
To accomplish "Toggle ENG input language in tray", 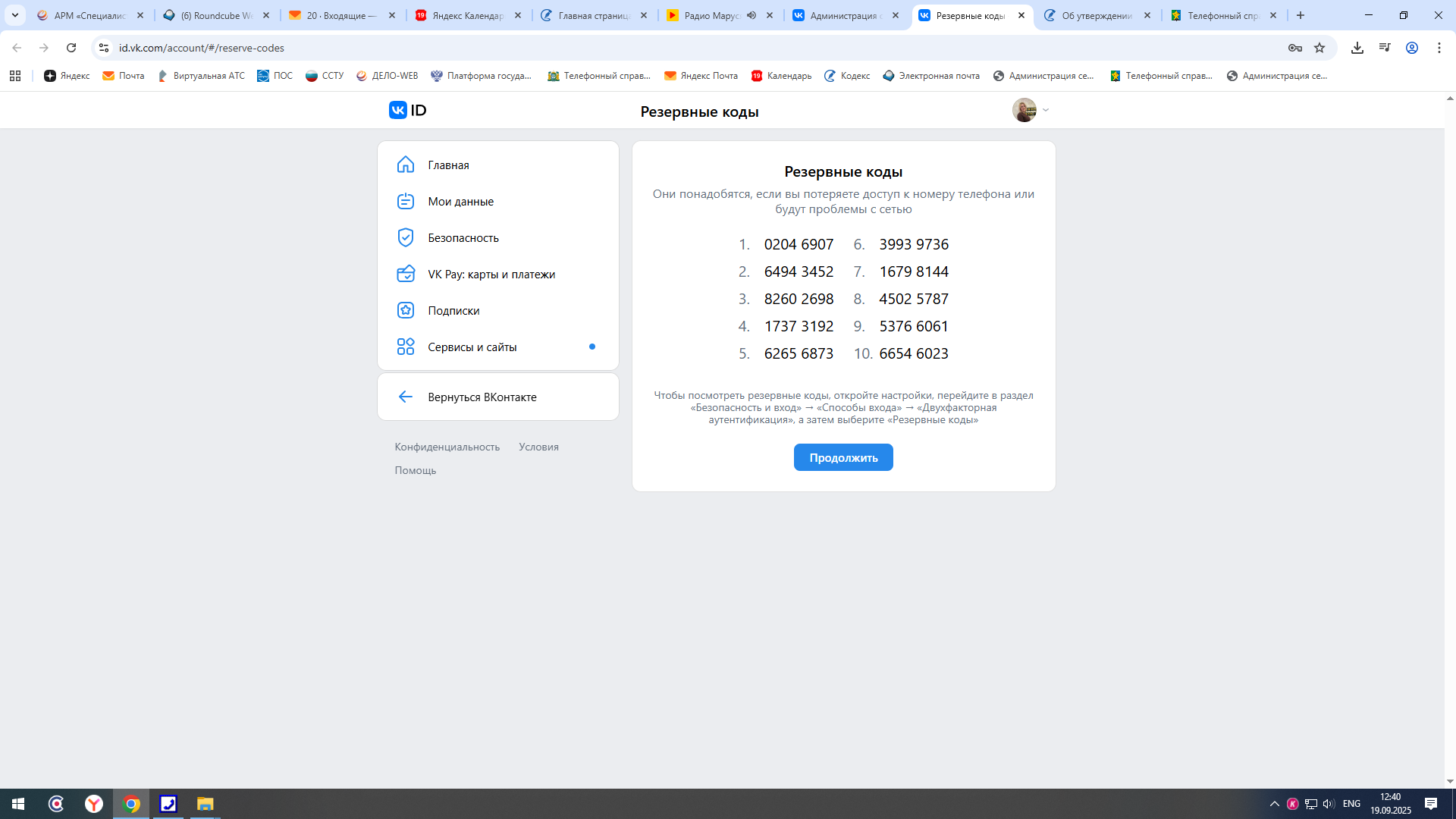I will pos(1351,804).
